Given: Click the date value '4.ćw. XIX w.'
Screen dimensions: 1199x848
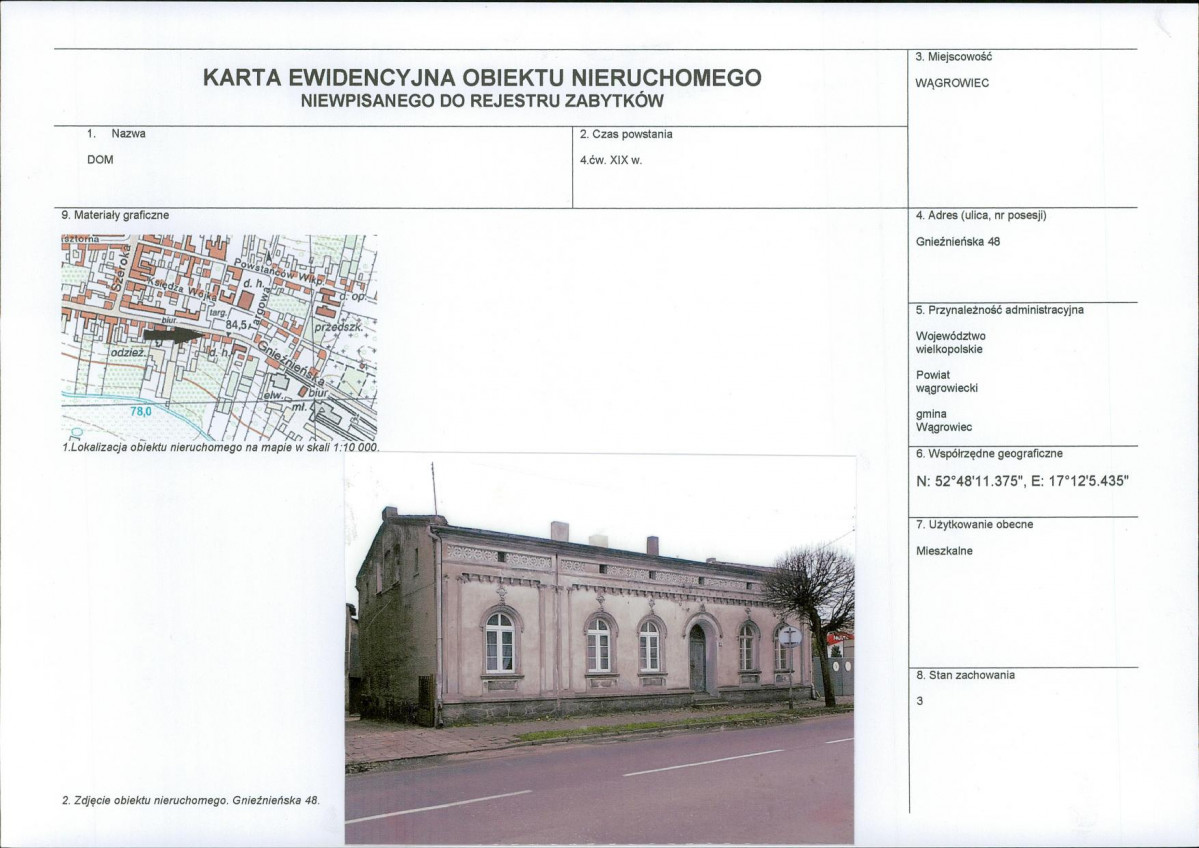Looking at the screenshot, I should pyautogui.click(x=611, y=161).
